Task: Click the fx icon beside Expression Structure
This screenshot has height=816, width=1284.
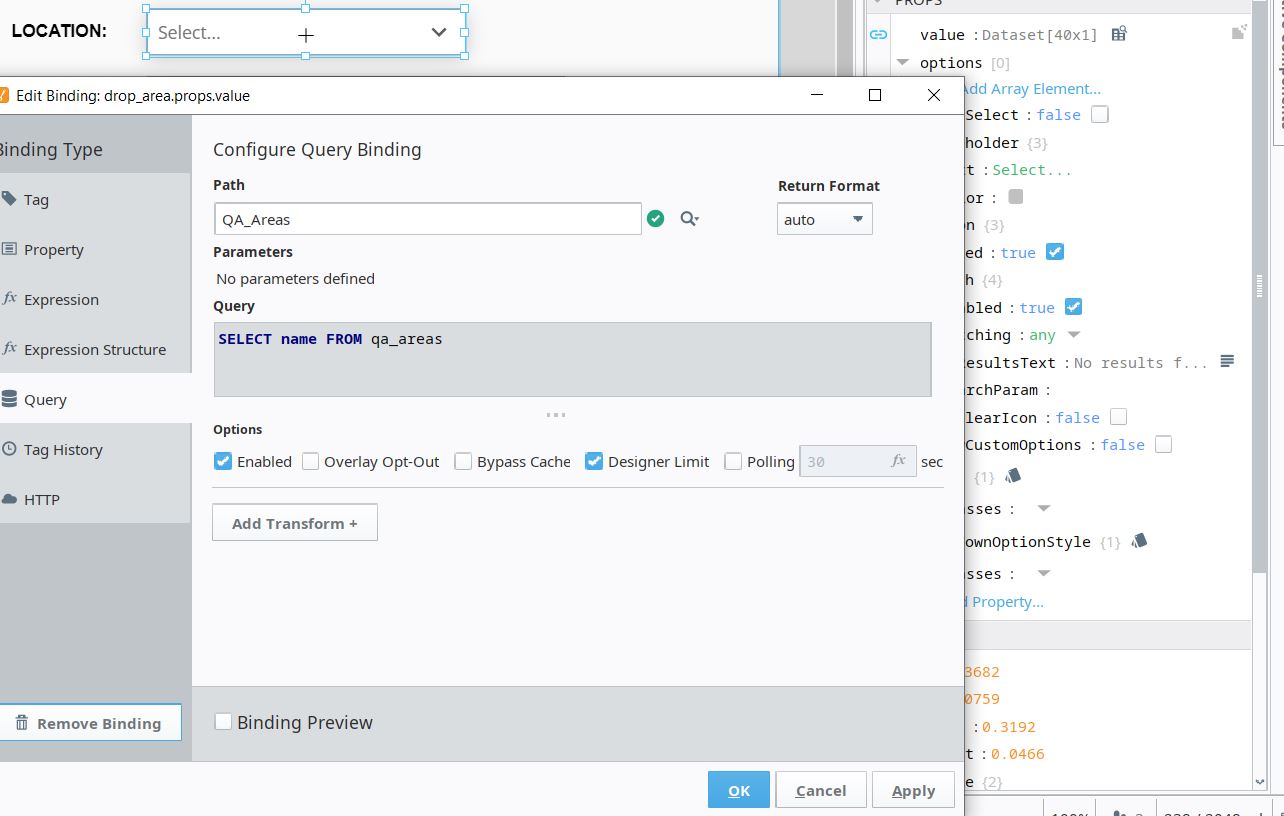Action: coord(9,349)
